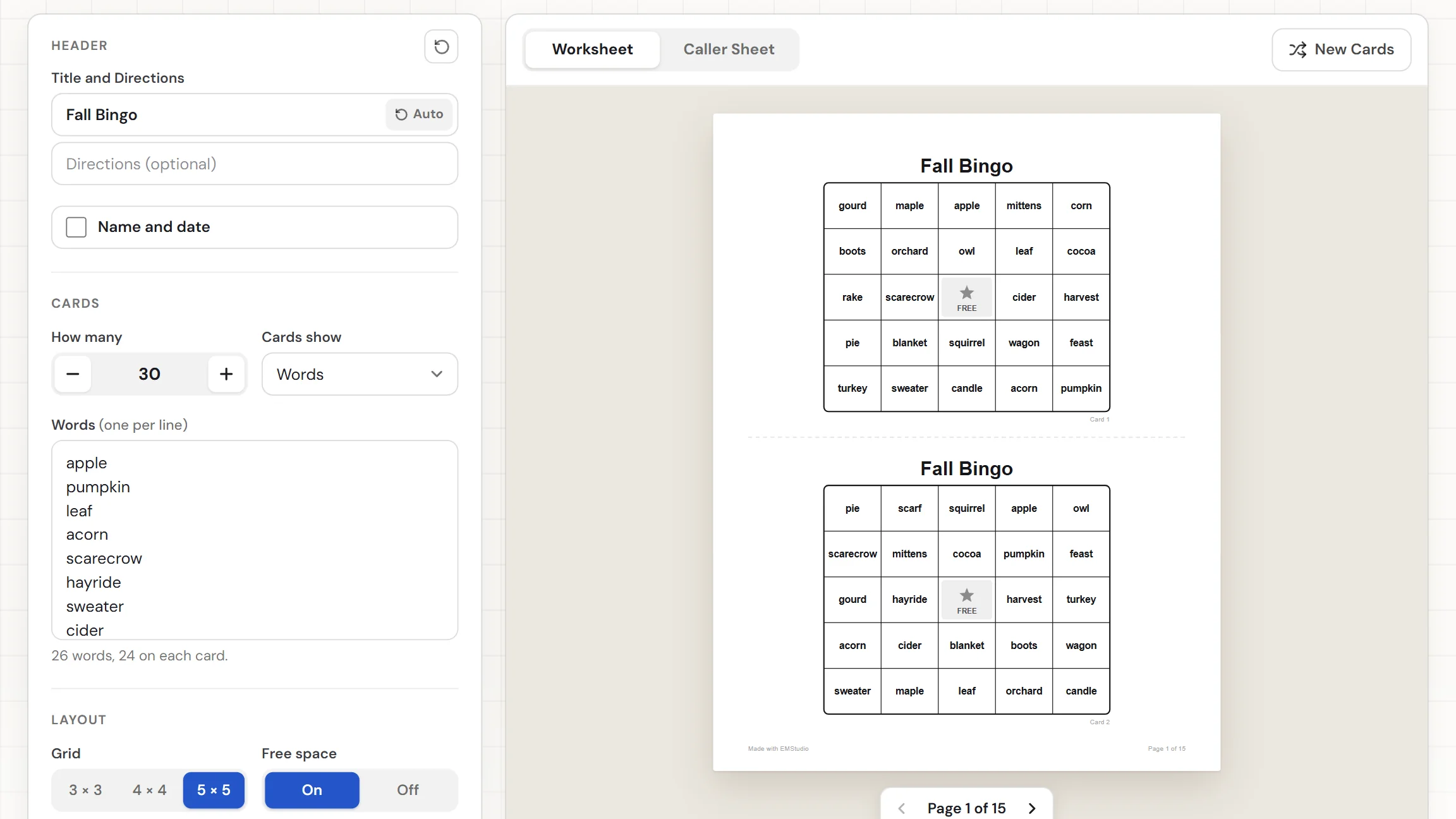Click word 'scarecrow' in the words list
Screen dimensions: 1456x819
coord(104,559)
